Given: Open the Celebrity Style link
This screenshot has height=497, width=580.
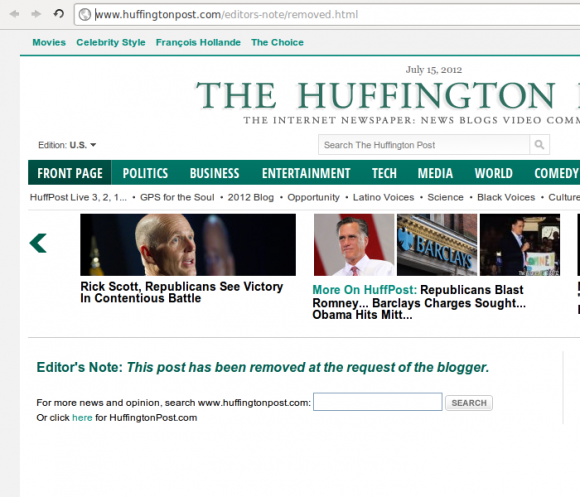Looking at the screenshot, I should tap(111, 43).
